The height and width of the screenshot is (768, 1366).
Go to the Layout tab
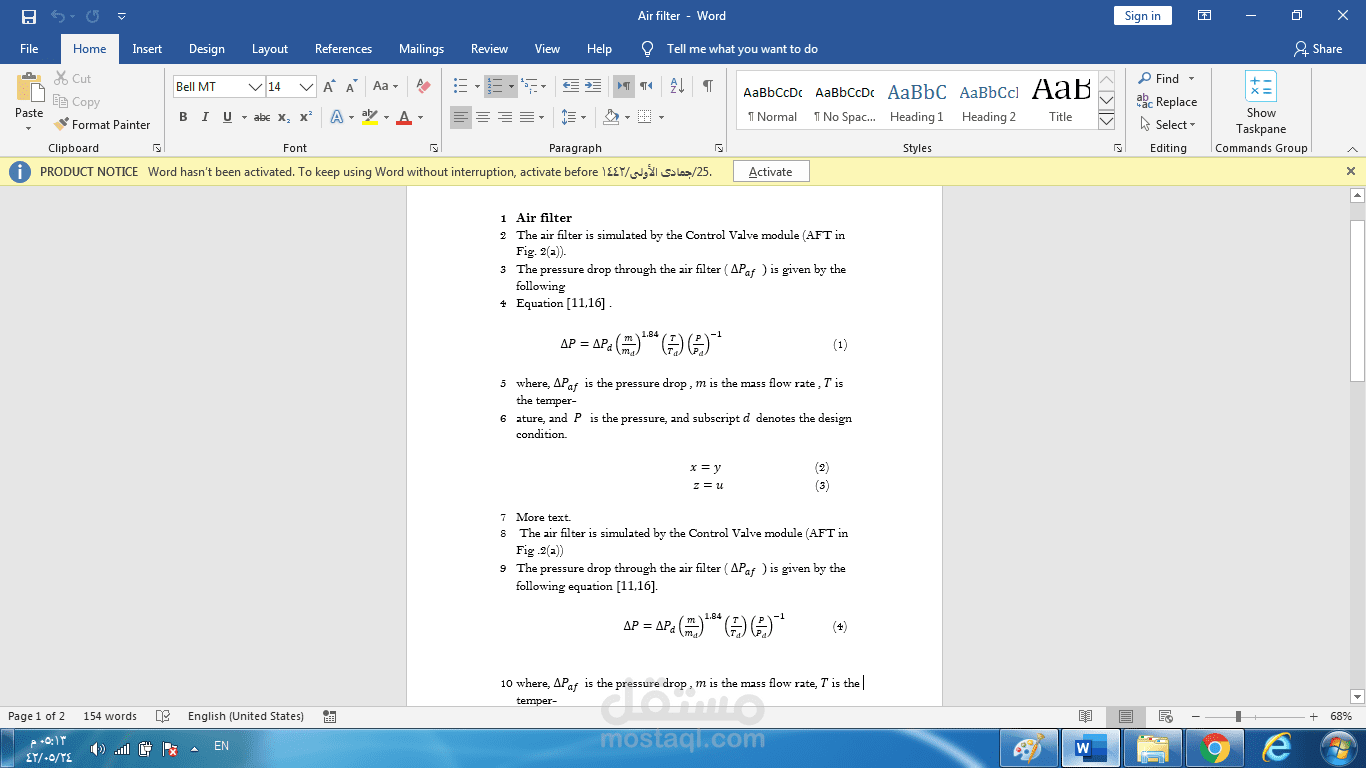click(270, 49)
